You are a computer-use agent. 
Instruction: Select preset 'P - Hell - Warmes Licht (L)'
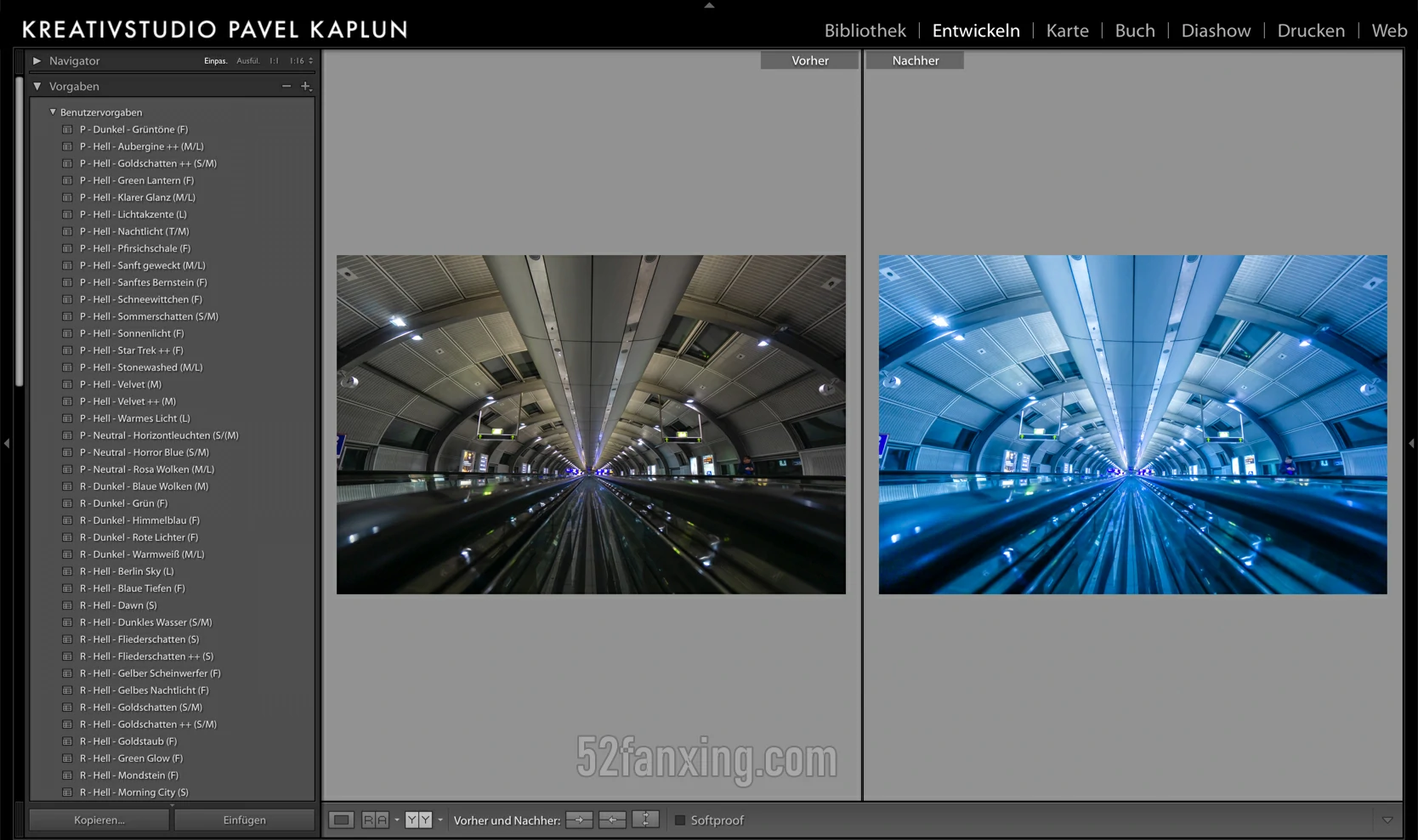[x=135, y=418]
